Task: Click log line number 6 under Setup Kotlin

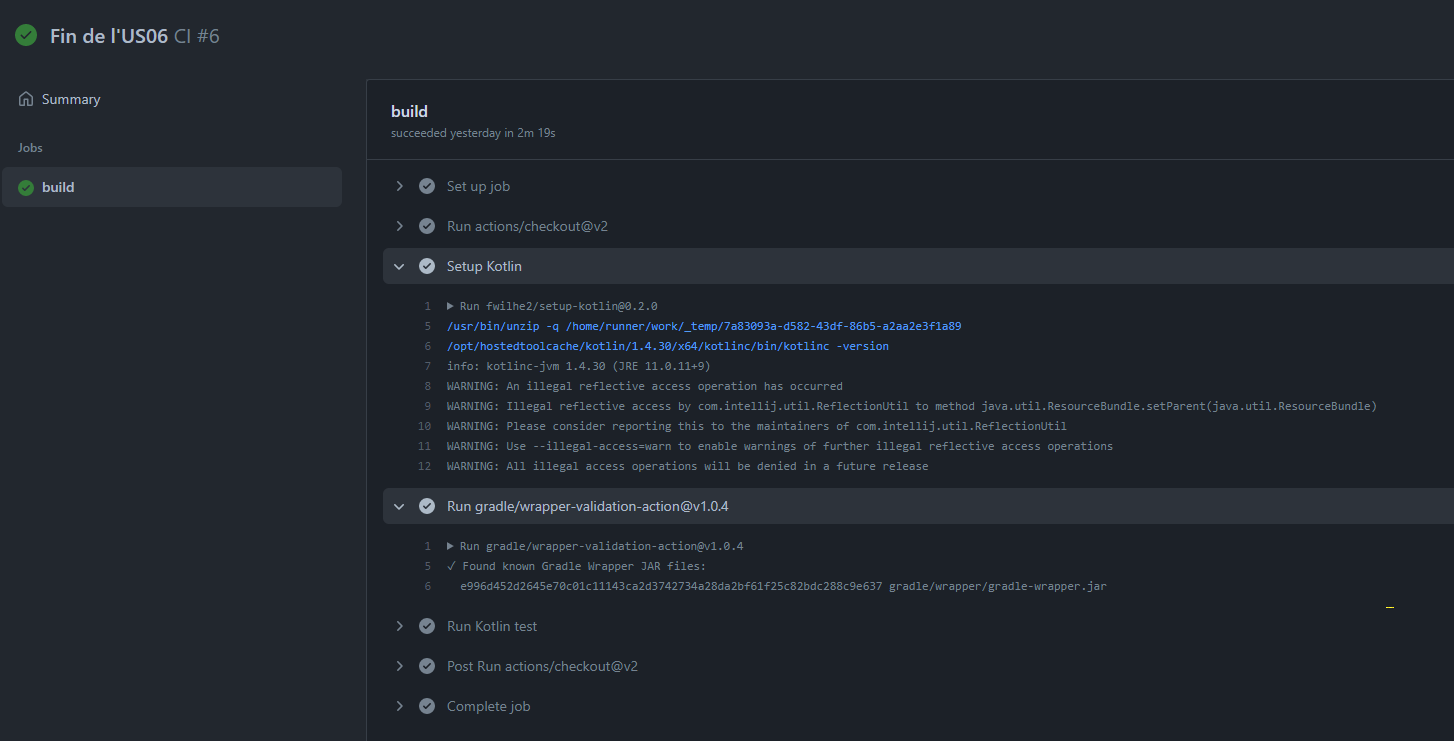Action: coord(427,346)
